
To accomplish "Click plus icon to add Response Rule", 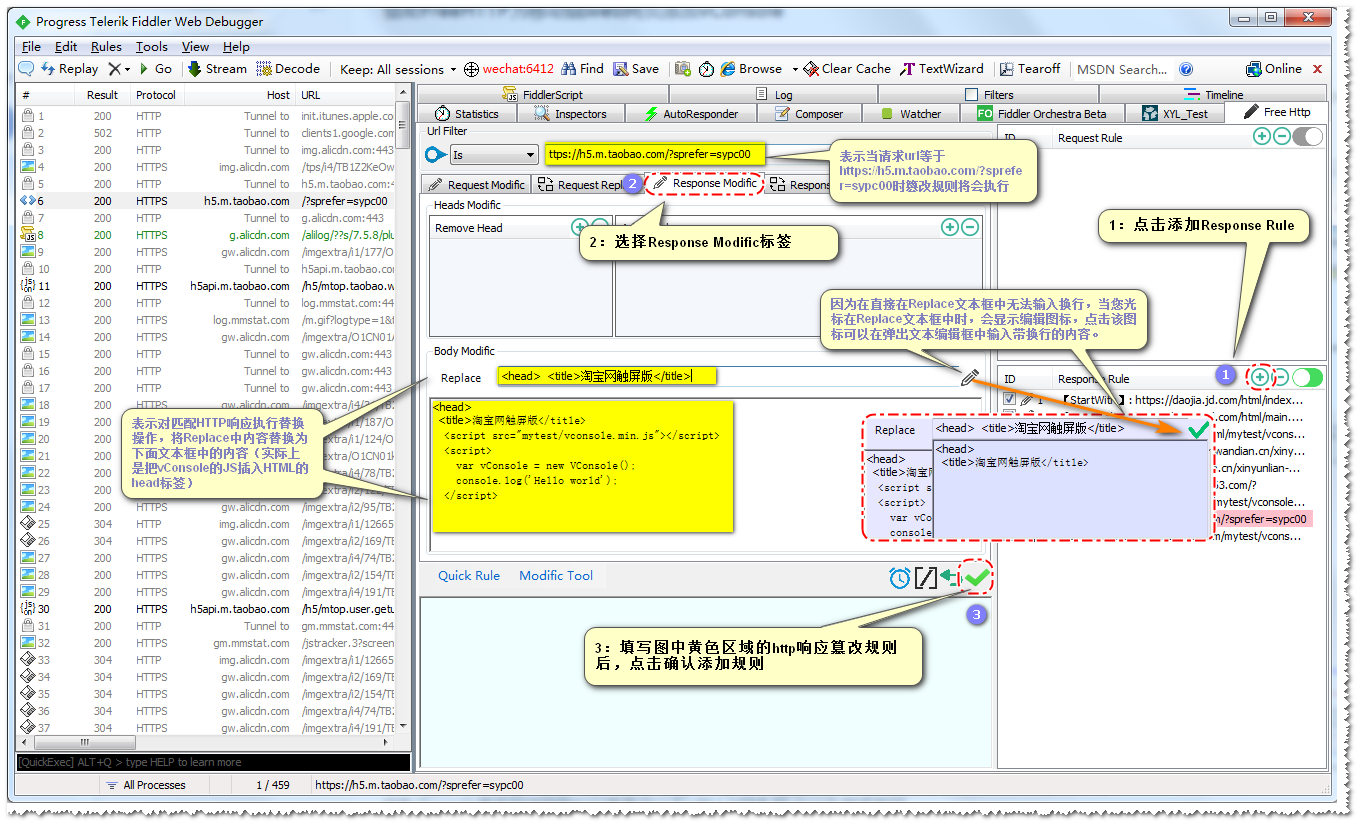I will [x=1260, y=377].
